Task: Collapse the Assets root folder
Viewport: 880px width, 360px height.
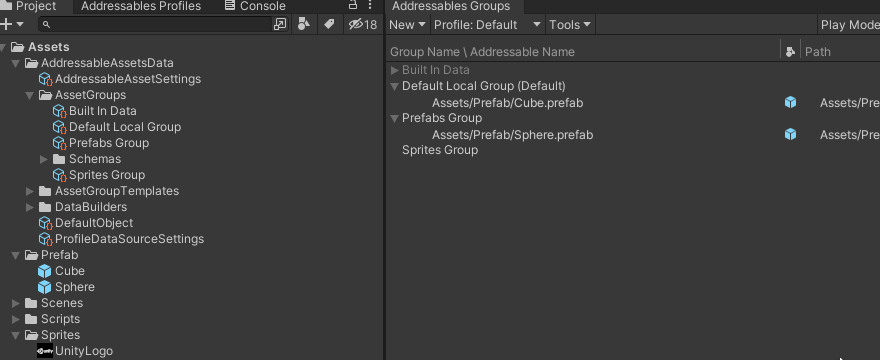Action: coord(3,47)
